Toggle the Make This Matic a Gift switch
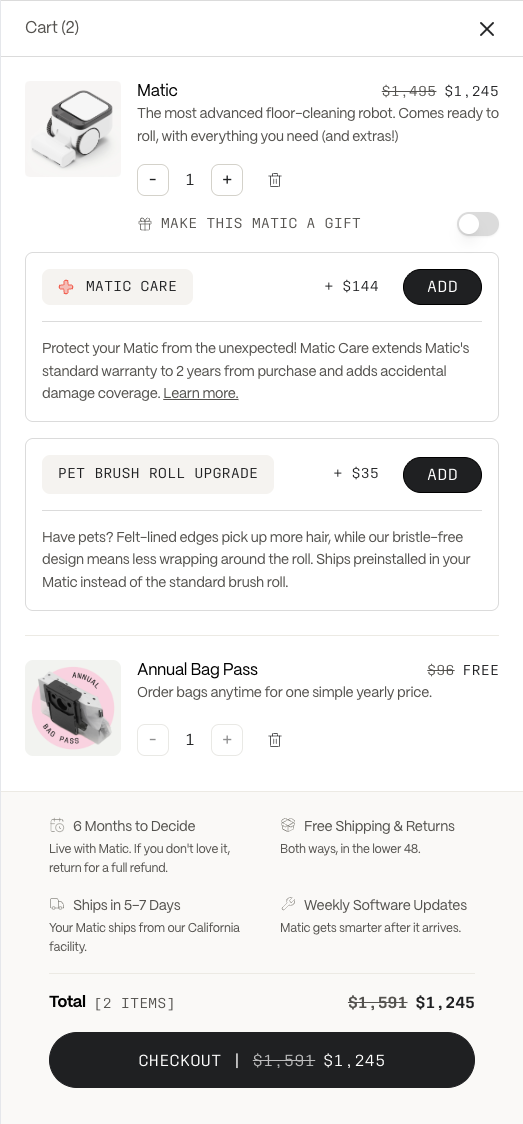Image resolution: width=523 pixels, height=1124 pixels. 478,224
